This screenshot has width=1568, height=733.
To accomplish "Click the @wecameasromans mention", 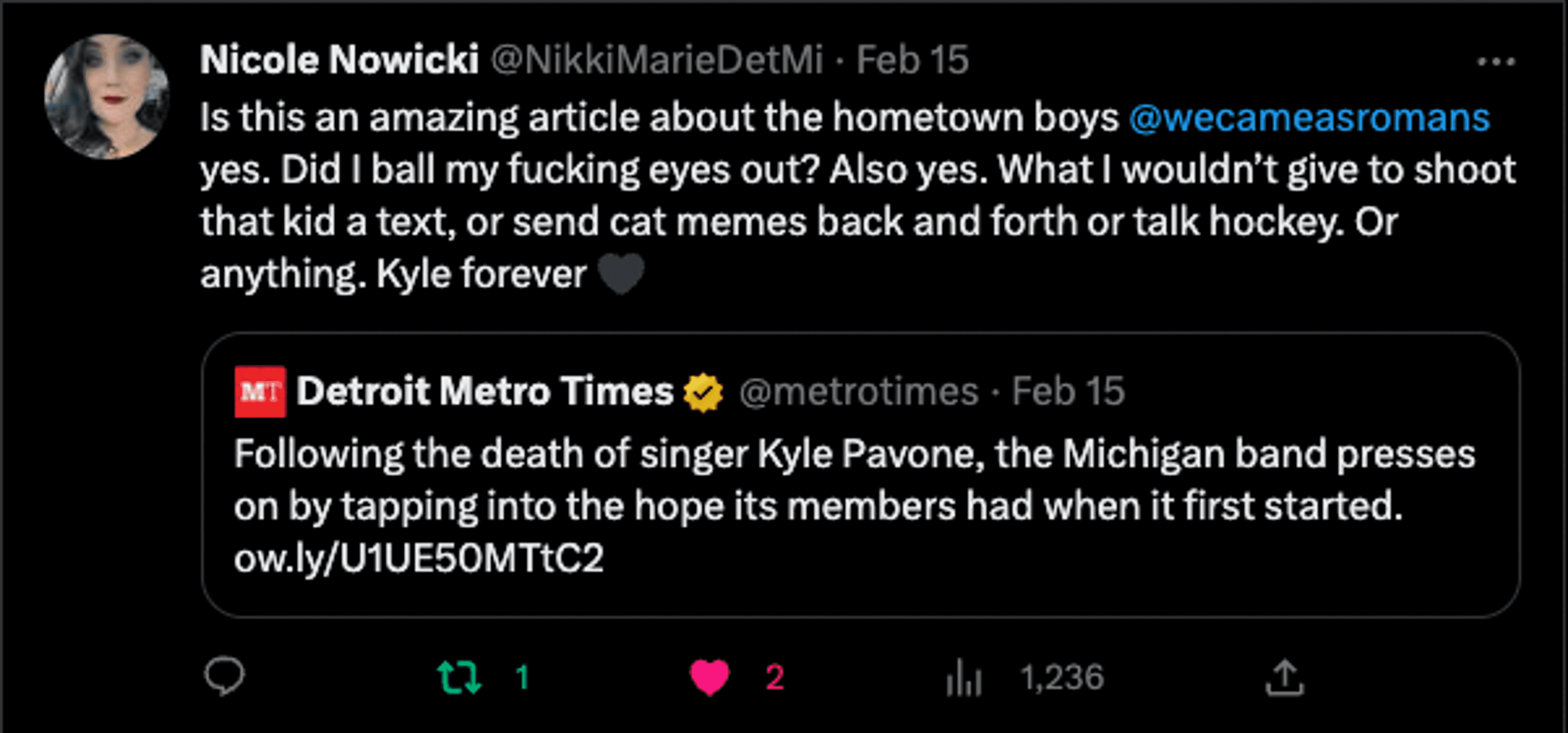I will (1309, 118).
